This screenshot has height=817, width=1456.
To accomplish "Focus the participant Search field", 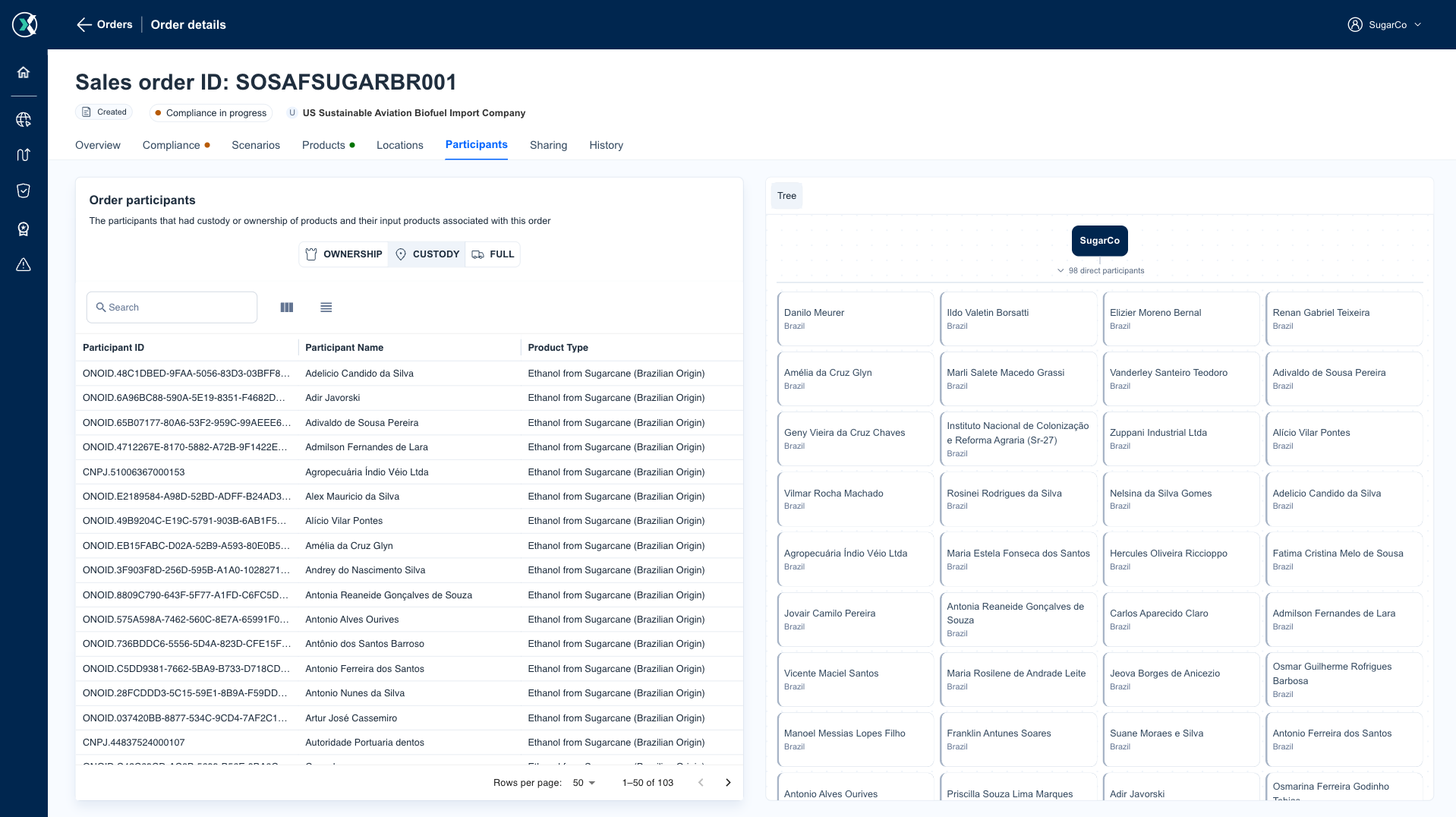I will click(x=172, y=308).
